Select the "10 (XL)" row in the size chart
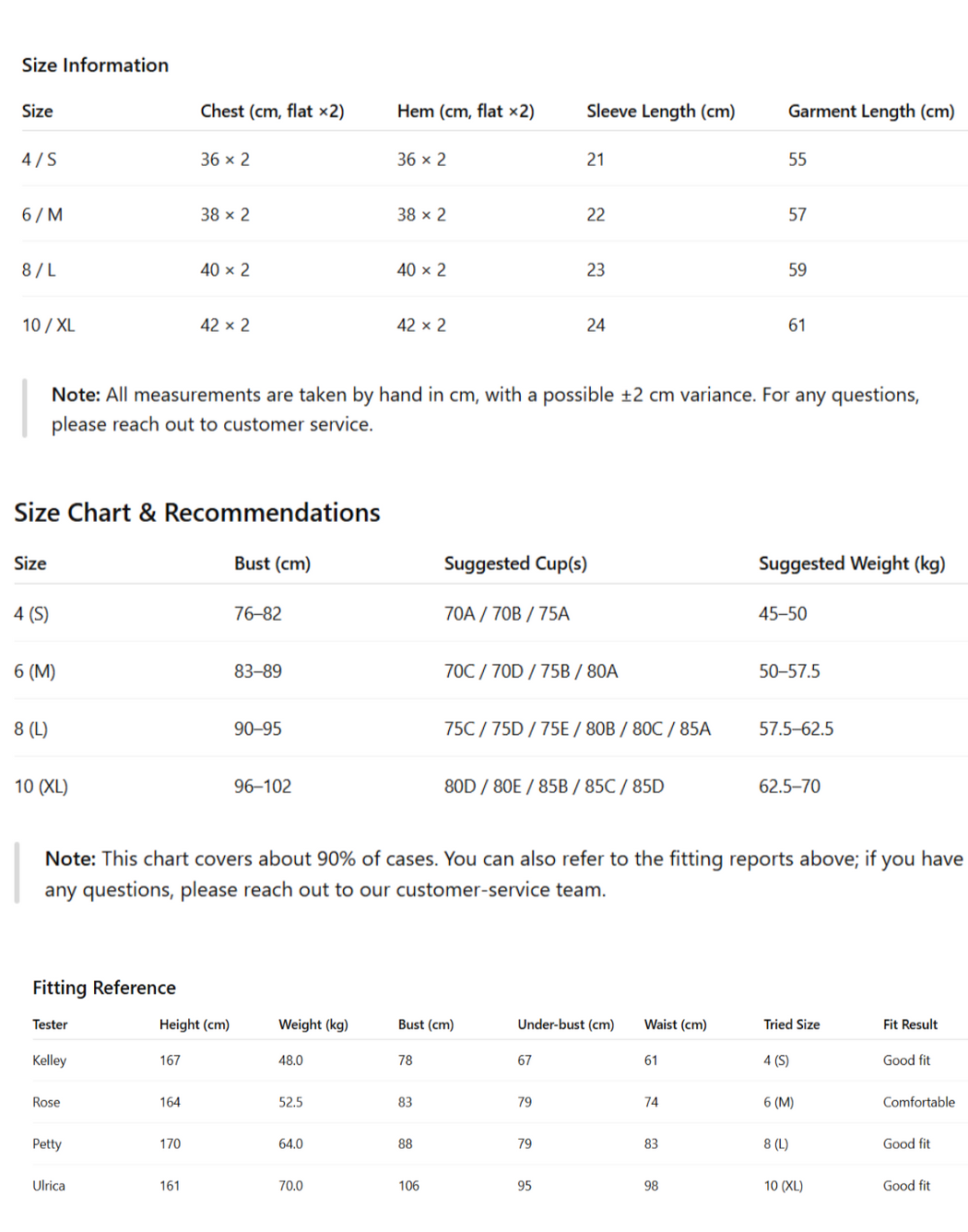 point(41,787)
